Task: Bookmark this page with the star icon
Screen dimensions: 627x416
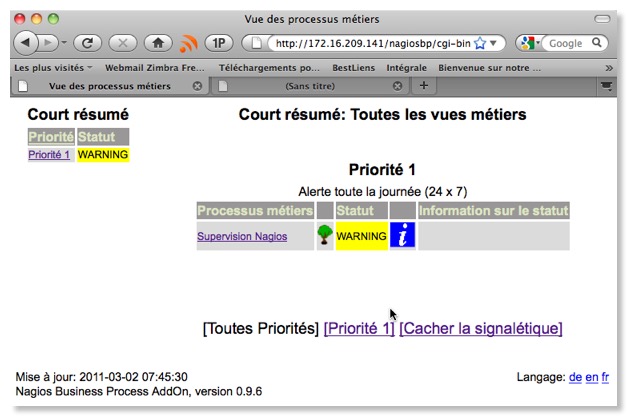Action: (479, 44)
